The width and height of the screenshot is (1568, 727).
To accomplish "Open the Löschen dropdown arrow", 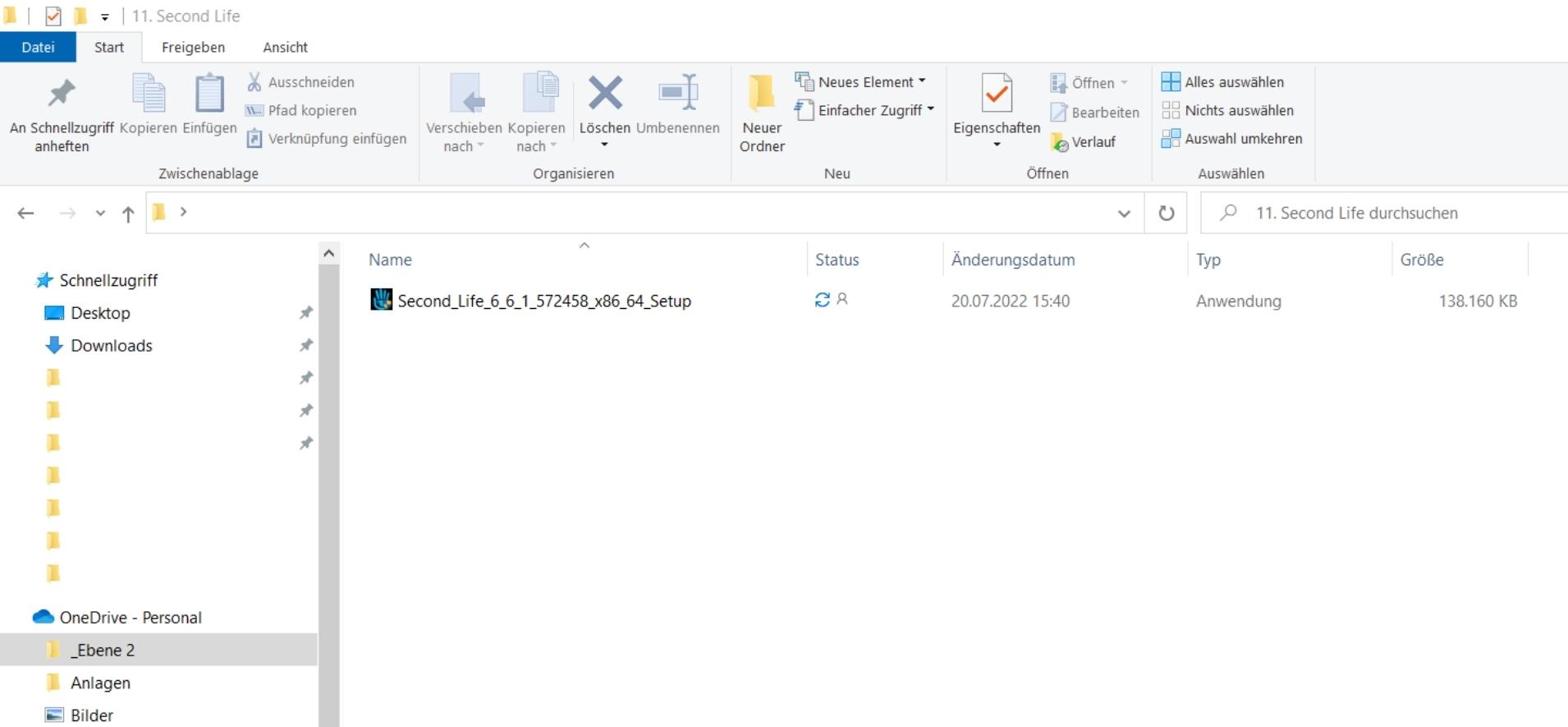I will point(605,145).
